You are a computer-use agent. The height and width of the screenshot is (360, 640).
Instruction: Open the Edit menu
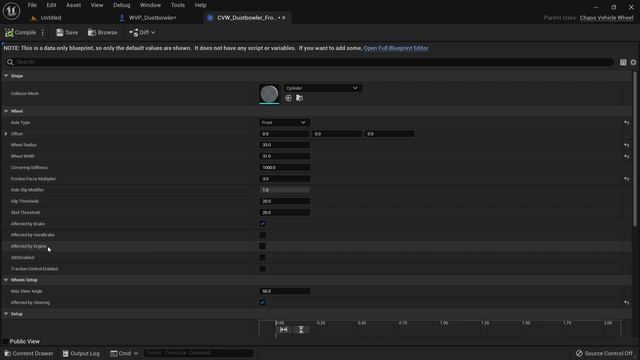point(51,5)
